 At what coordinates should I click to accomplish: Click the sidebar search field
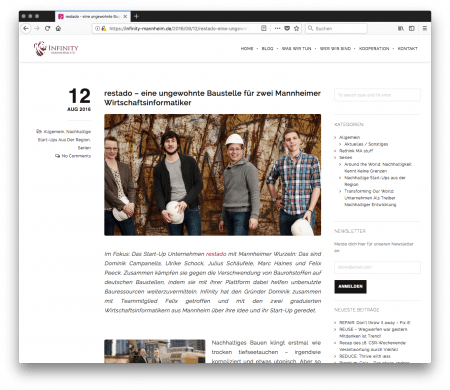point(377,95)
